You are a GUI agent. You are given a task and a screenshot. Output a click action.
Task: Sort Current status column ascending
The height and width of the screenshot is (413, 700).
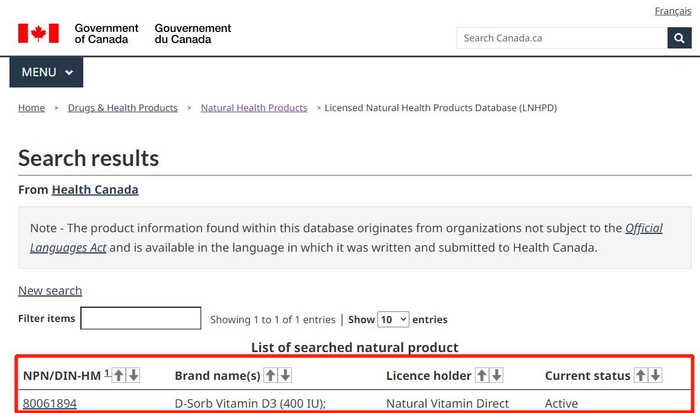(640, 375)
